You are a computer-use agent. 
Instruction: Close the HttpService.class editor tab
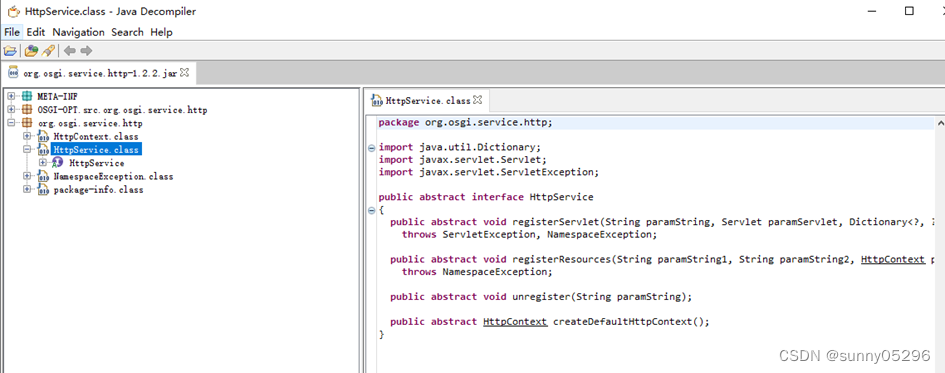(477, 99)
